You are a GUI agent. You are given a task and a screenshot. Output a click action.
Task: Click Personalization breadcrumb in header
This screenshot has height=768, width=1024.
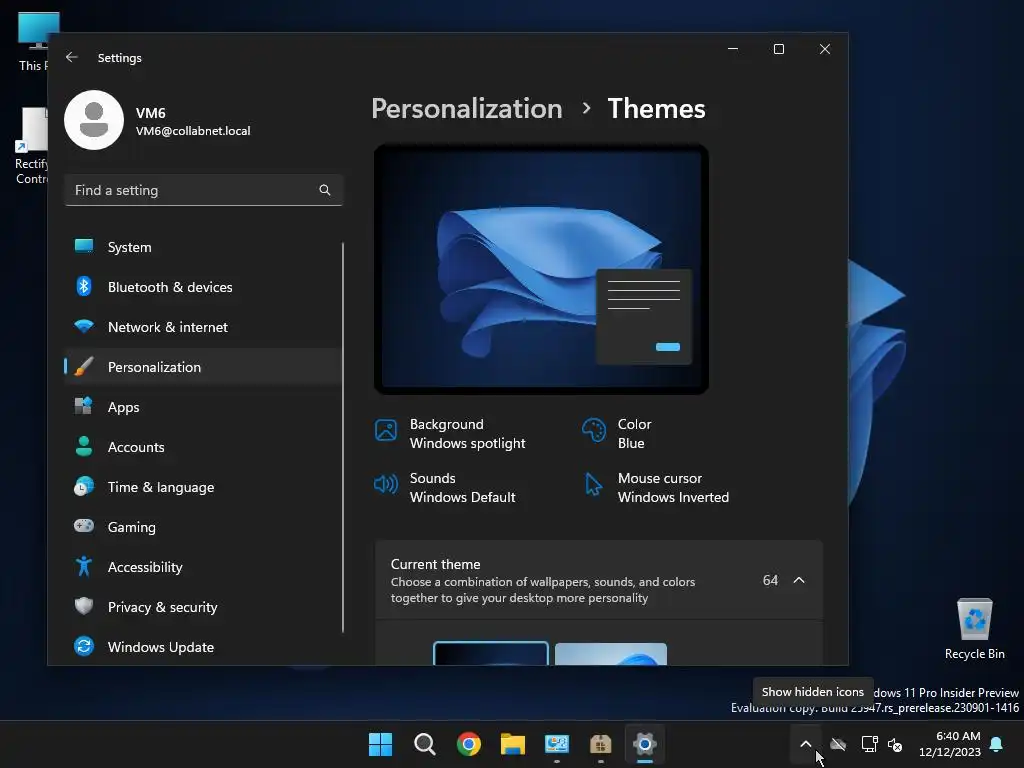tap(467, 109)
